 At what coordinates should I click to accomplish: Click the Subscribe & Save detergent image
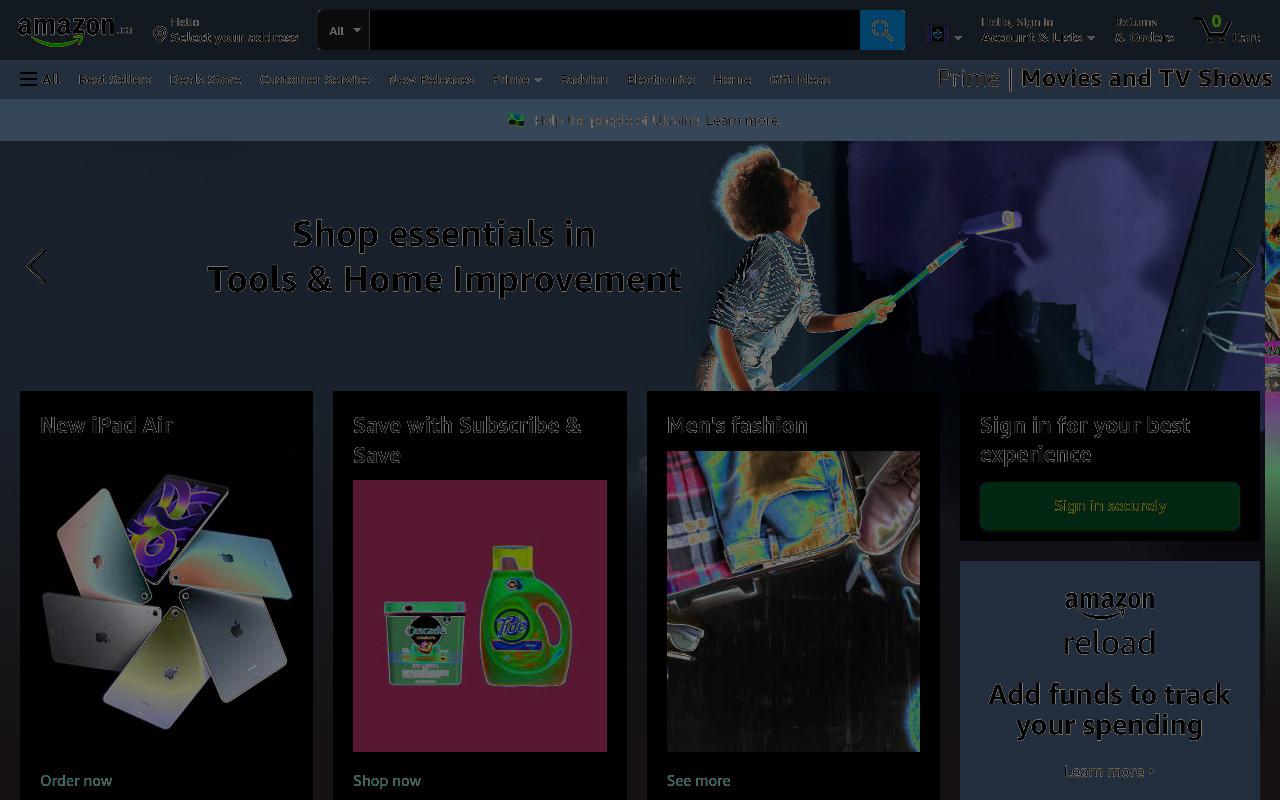[x=480, y=616]
